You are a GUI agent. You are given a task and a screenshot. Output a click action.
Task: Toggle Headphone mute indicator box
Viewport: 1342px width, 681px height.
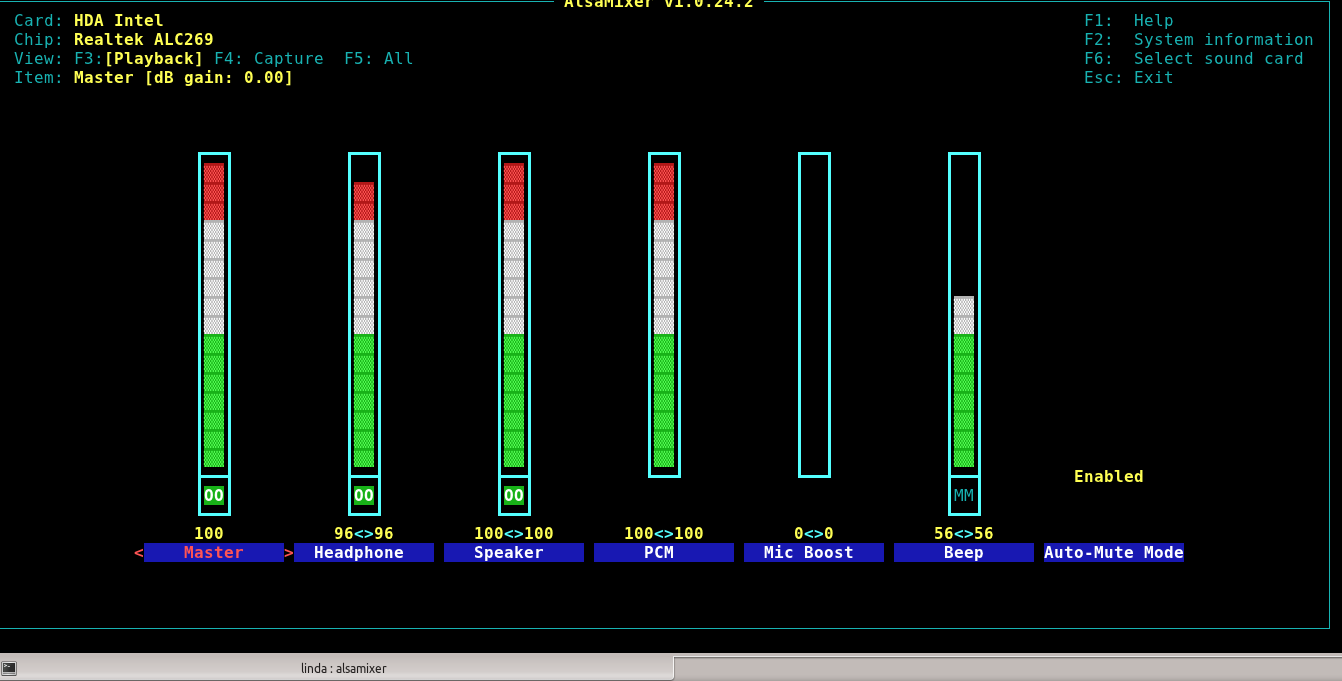pyautogui.click(x=364, y=495)
